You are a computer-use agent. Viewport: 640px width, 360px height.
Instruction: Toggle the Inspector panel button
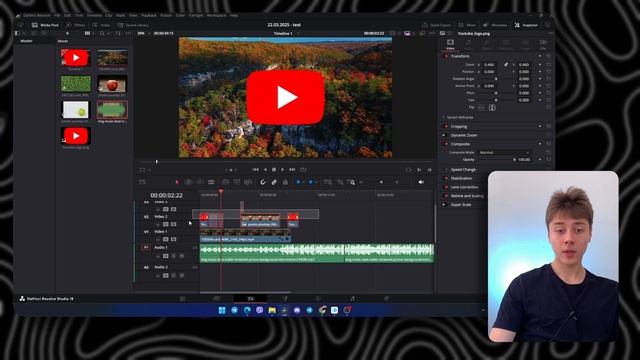526,25
